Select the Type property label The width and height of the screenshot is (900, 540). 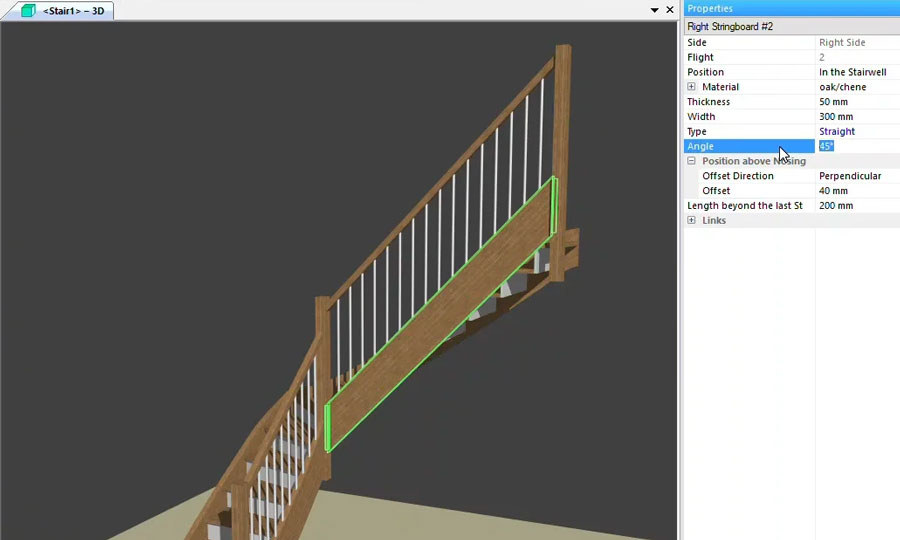(697, 131)
